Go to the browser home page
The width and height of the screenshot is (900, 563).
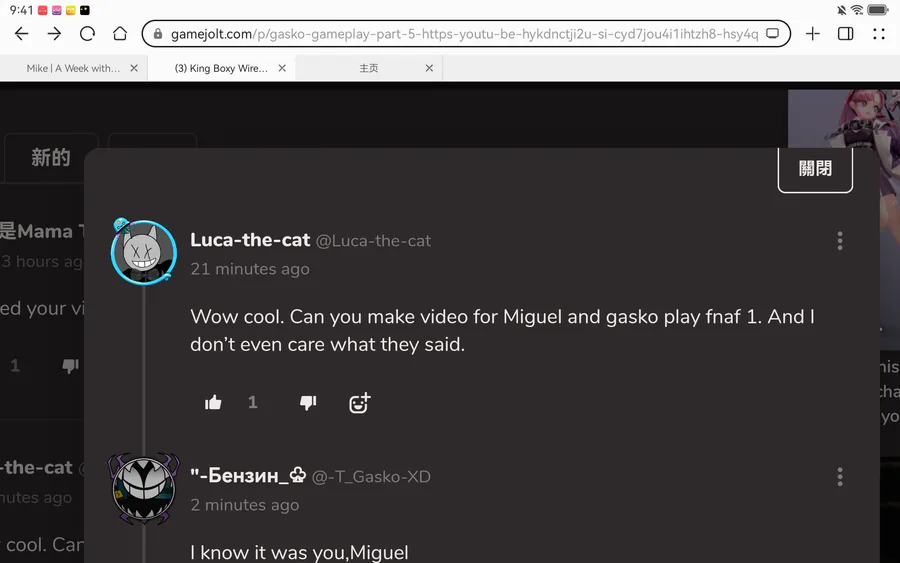120,34
